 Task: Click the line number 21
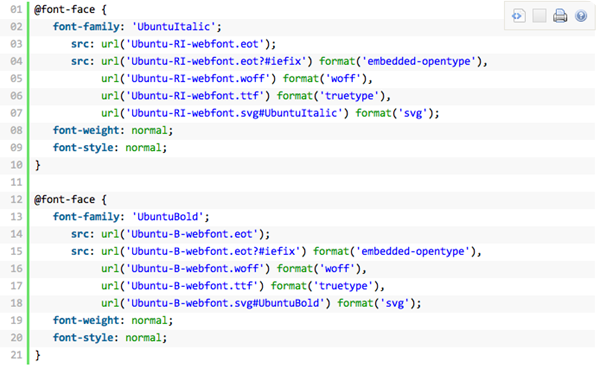(x=16, y=355)
